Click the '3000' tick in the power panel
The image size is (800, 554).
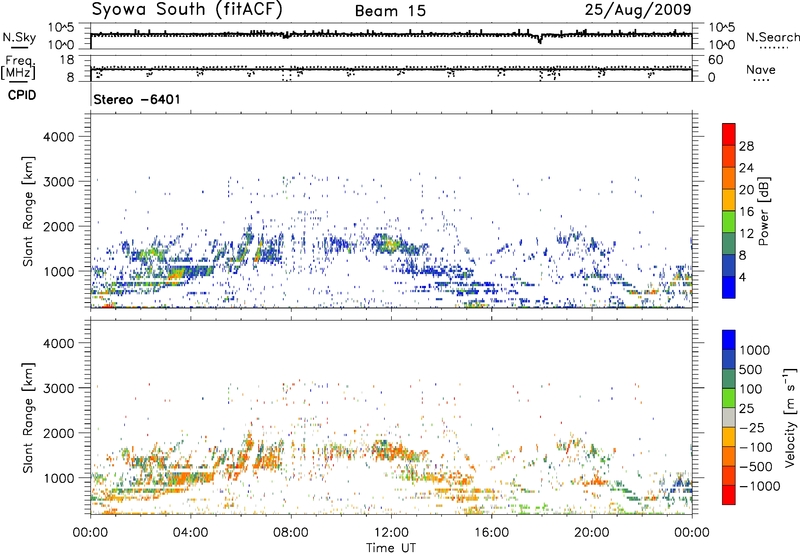(x=59, y=182)
